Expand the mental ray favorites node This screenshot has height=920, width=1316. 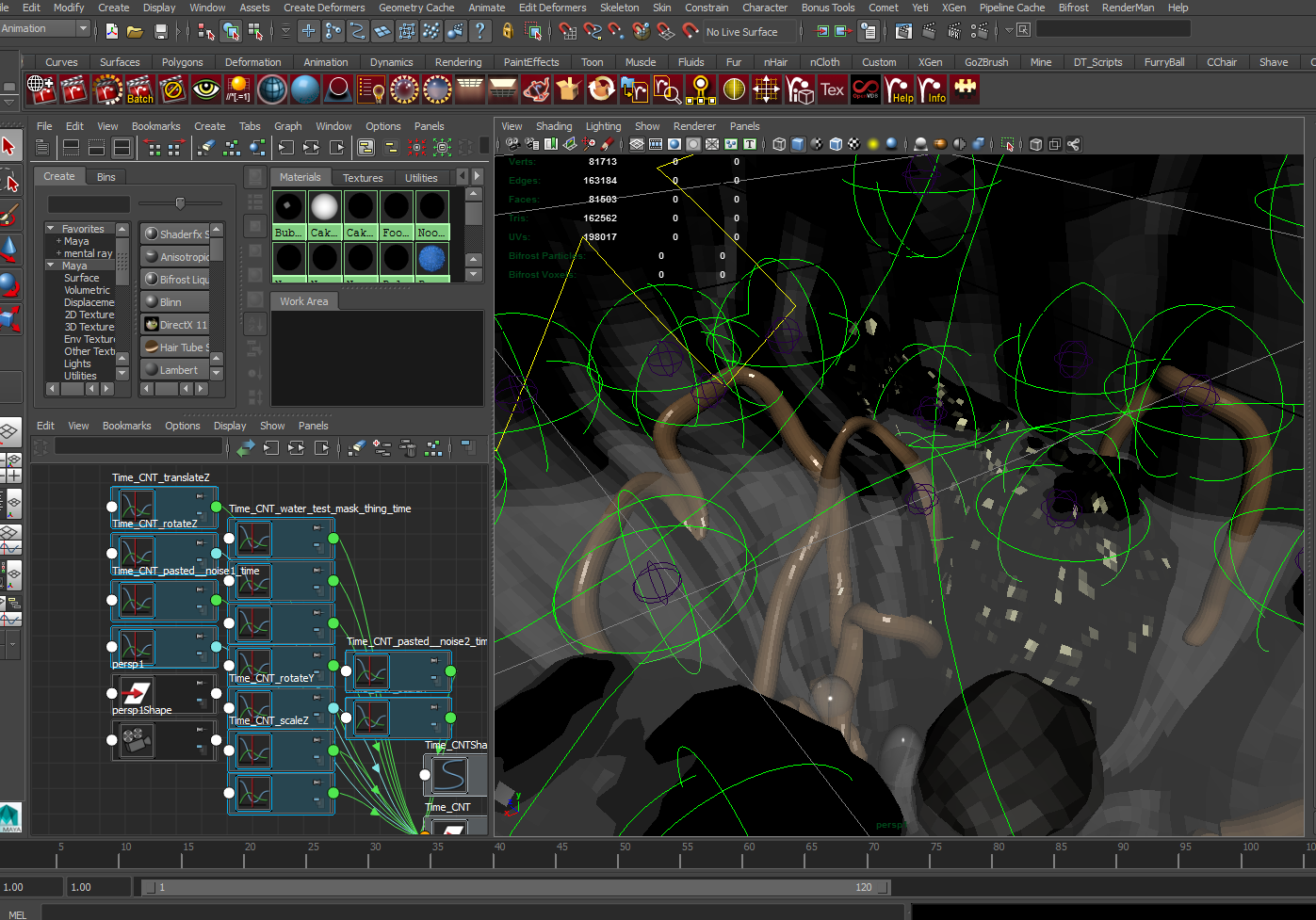point(58,253)
